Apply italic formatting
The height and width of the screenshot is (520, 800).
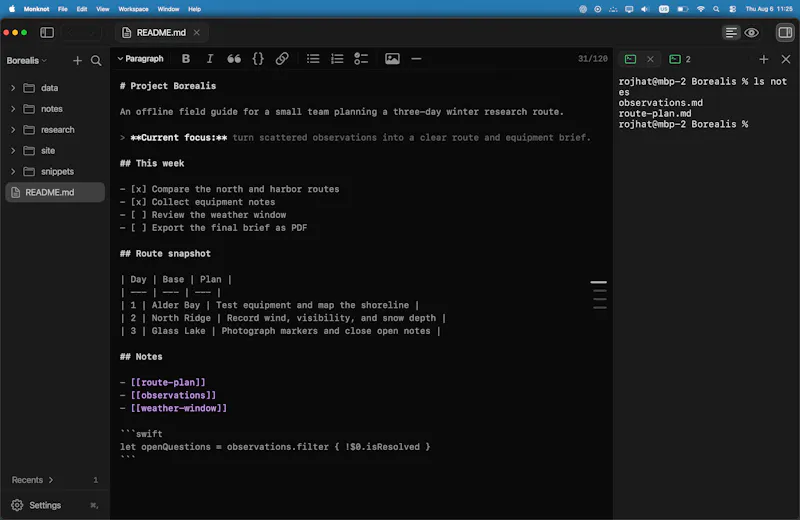[210, 59]
